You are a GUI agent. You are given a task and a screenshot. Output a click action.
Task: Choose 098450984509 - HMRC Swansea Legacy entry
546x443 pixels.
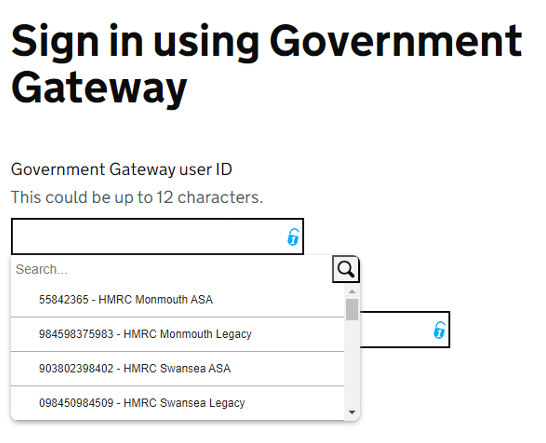(178, 403)
